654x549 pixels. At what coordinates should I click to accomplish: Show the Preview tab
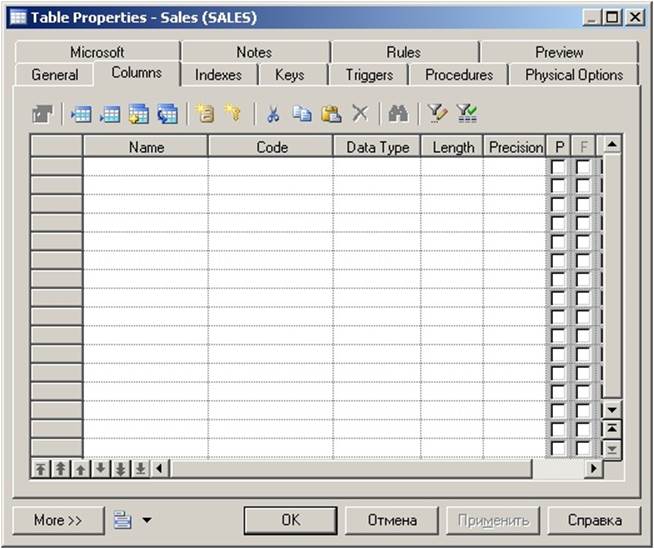559,52
